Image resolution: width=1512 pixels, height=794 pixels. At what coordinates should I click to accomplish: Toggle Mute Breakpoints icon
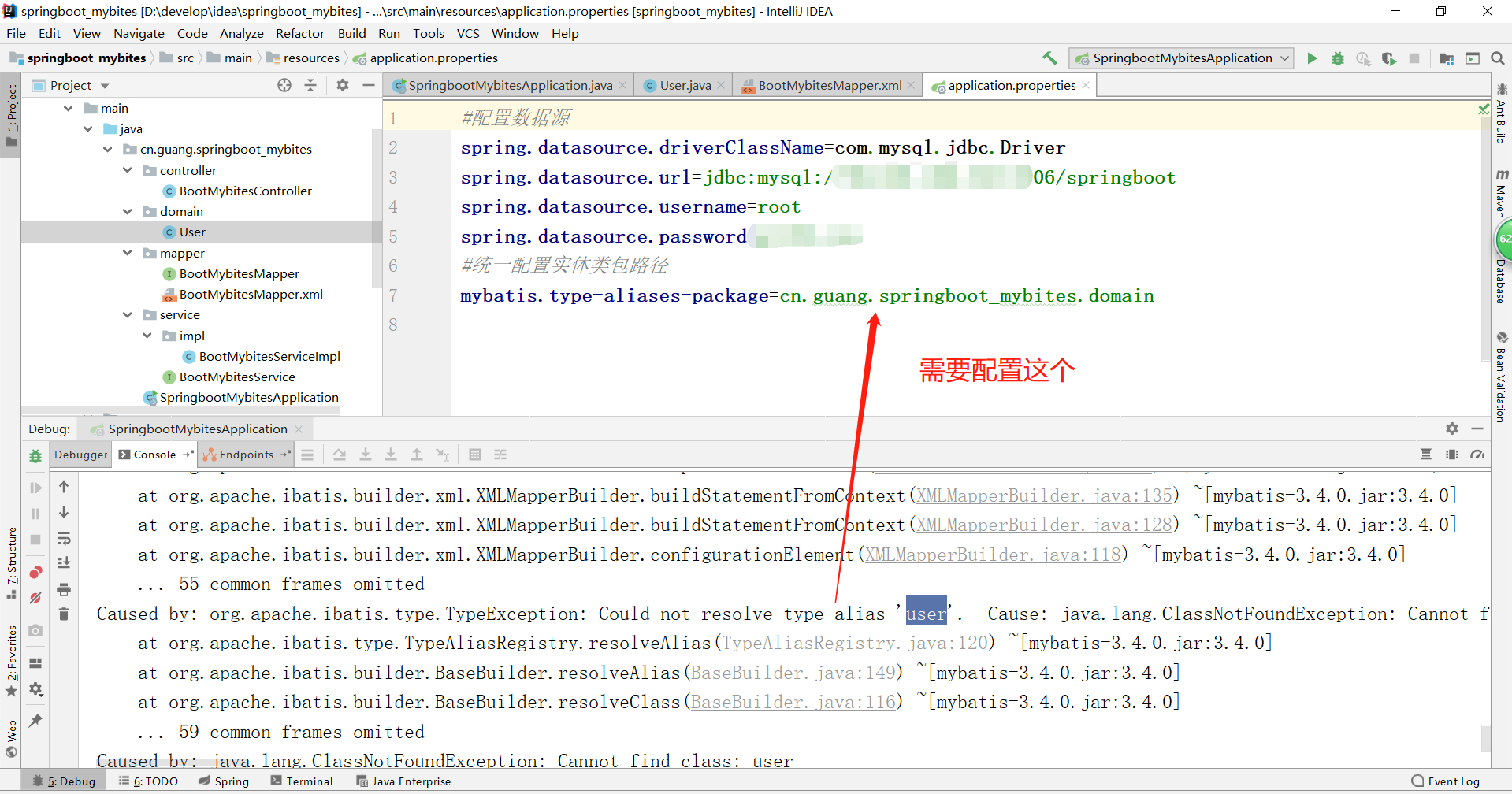coord(35,598)
